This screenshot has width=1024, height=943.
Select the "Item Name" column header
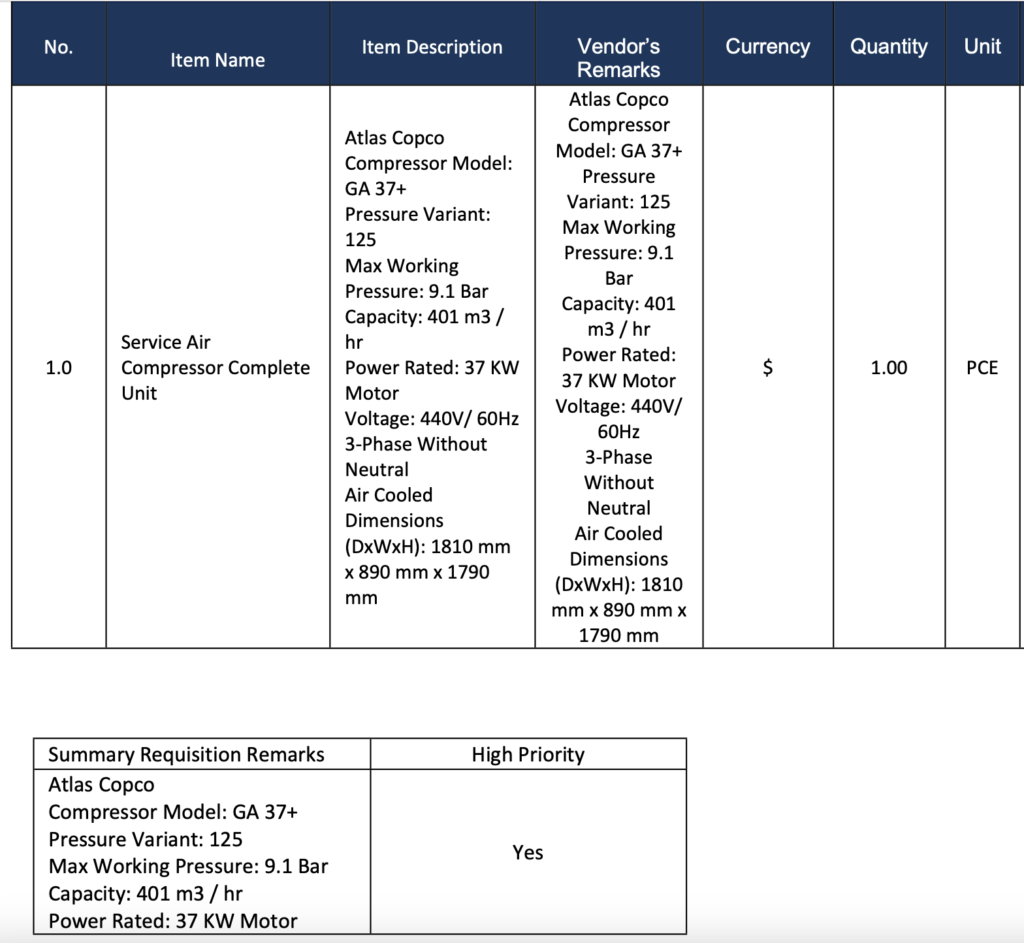[217, 60]
